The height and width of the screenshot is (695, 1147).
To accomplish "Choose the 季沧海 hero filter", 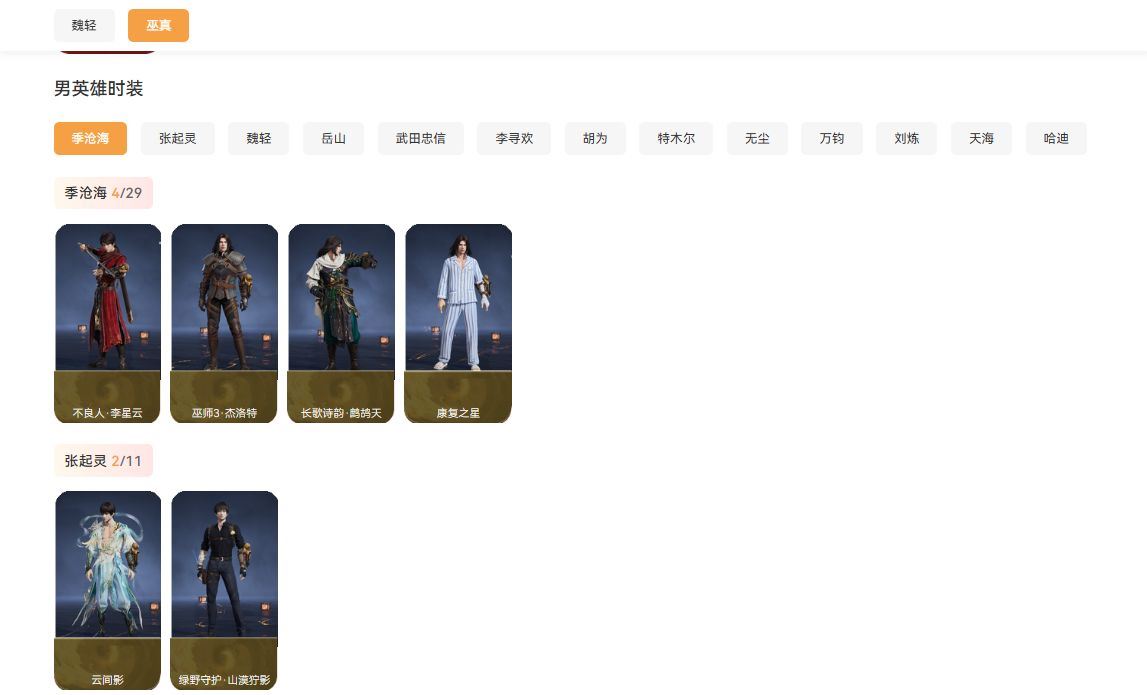I will click(91, 138).
